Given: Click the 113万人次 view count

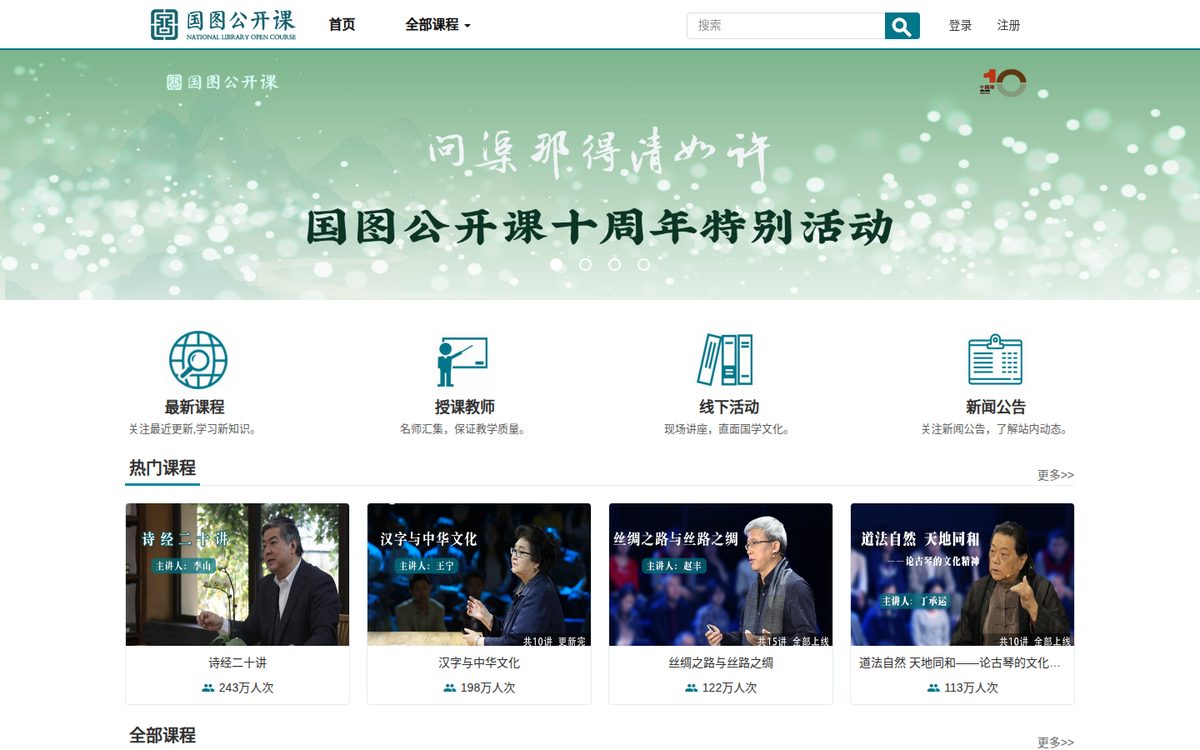Looking at the screenshot, I should pos(972,688).
